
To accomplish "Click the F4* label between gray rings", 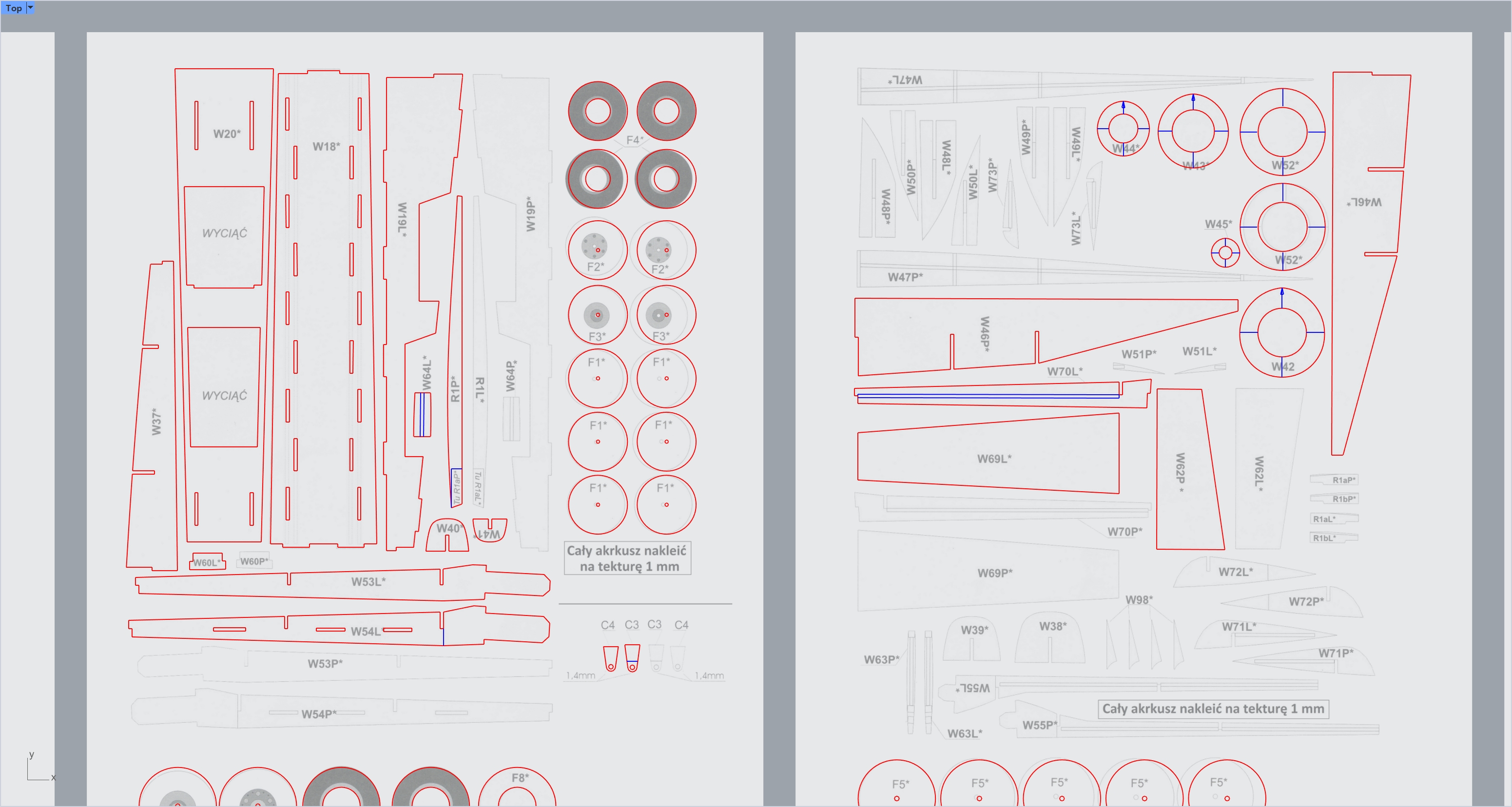I will click(634, 140).
